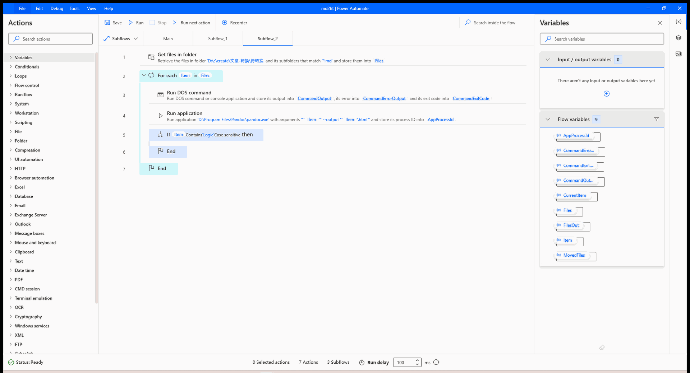Click the filter icon in Flow variables
Screen dimensions: 690x373
tap(656, 119)
